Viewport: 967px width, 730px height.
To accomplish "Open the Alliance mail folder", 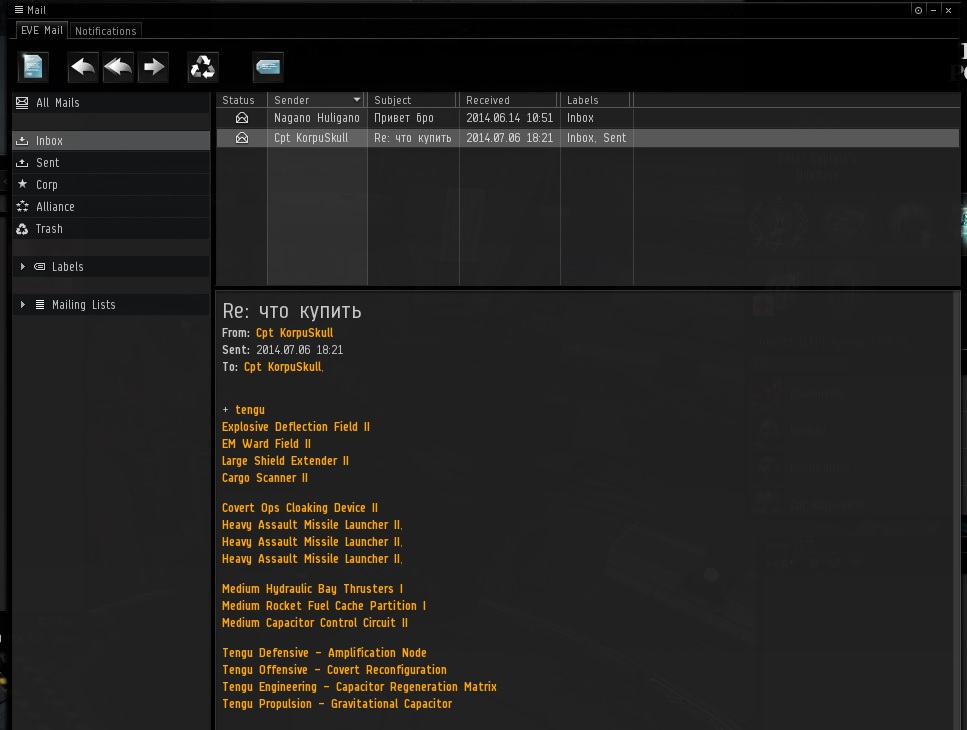I will tap(111, 207).
